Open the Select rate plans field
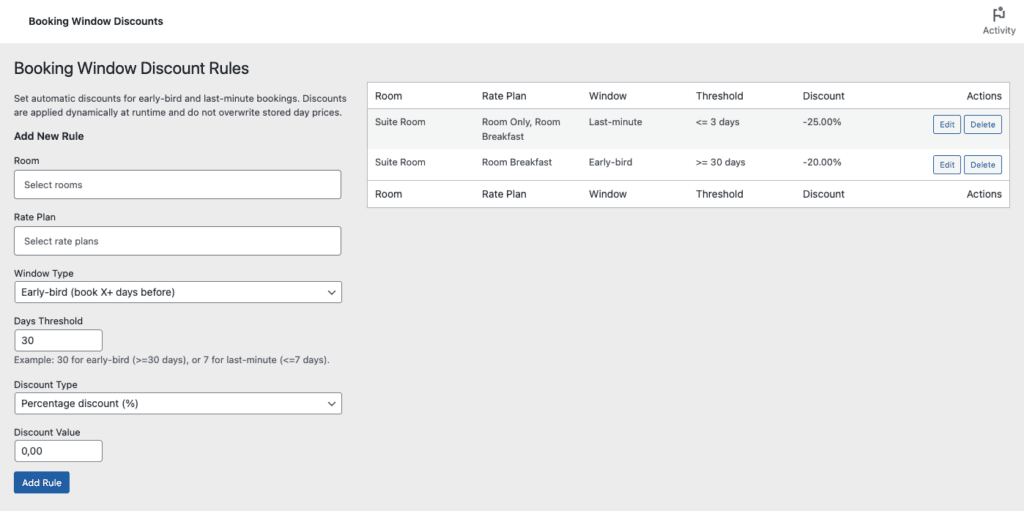Screen dimensions: 1024x511 [x=177, y=241]
